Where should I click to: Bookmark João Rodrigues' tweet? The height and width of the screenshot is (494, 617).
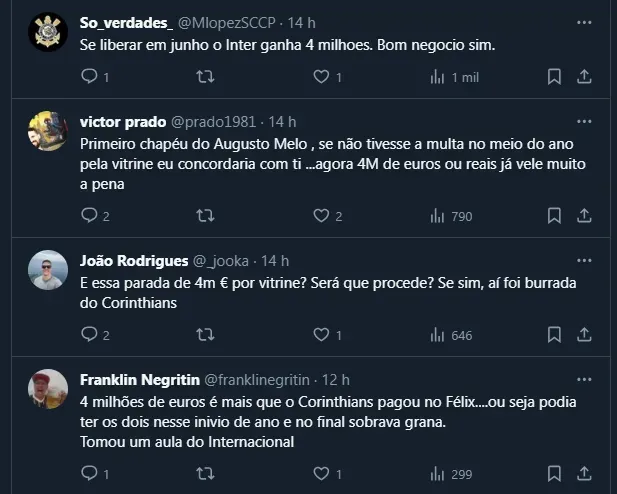(x=554, y=336)
